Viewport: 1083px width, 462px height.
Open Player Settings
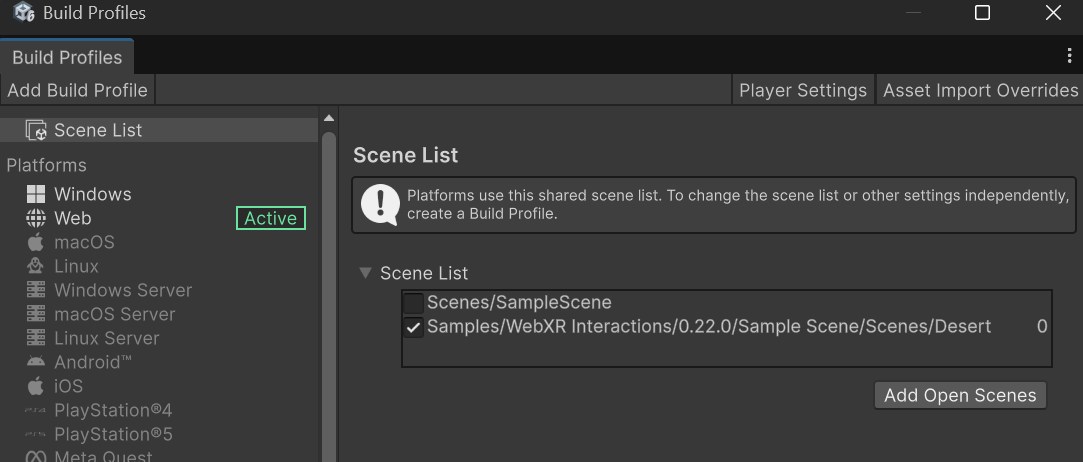(x=802, y=90)
